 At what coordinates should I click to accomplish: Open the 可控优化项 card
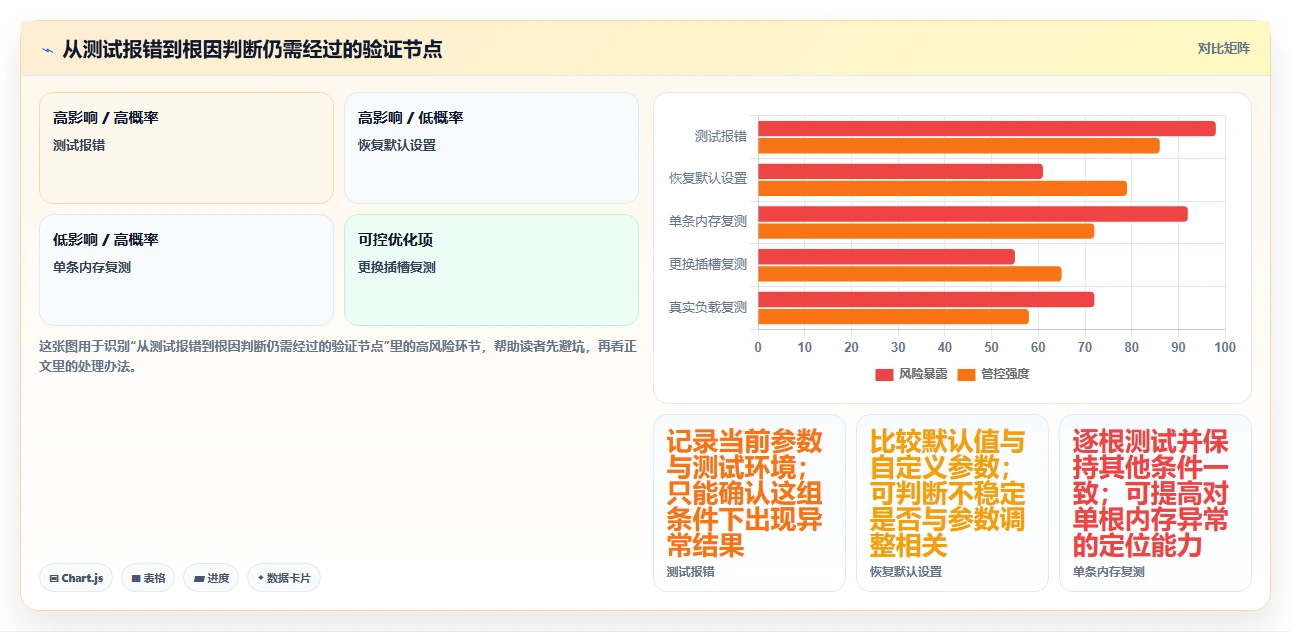coord(491,270)
